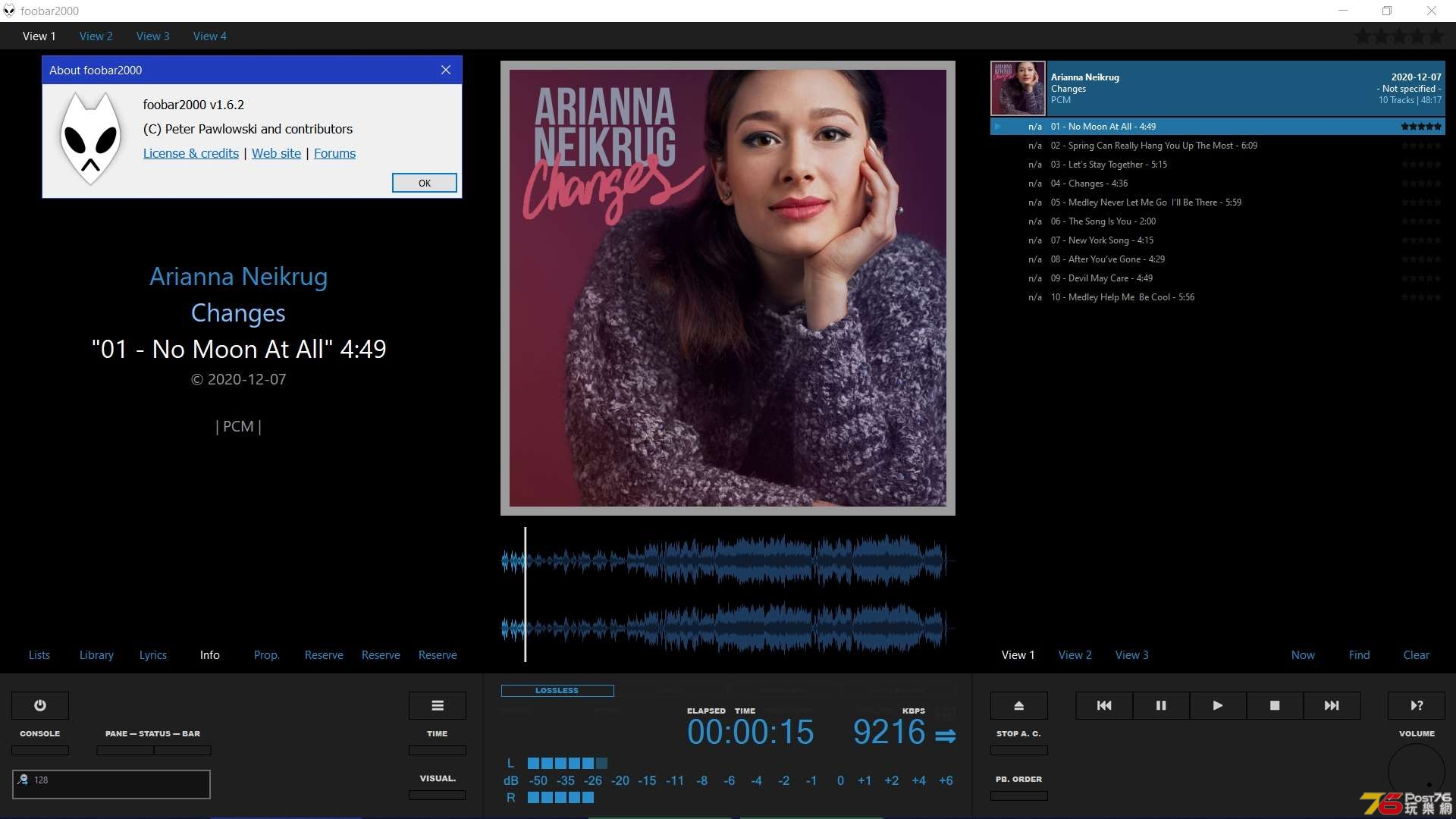The height and width of the screenshot is (819, 1456).
Task: Stop playback with the square button
Action: tap(1275, 705)
